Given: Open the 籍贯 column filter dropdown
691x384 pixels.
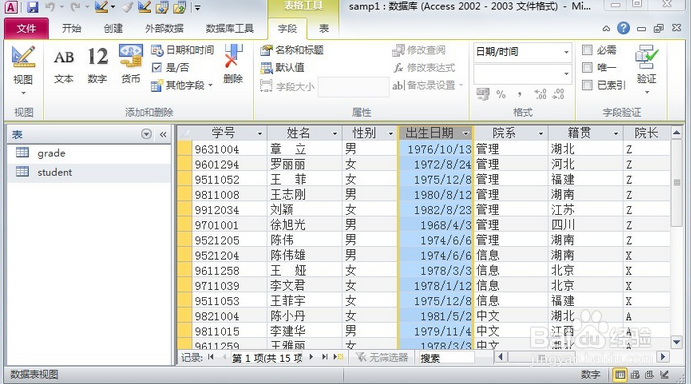Looking at the screenshot, I should tap(616, 134).
